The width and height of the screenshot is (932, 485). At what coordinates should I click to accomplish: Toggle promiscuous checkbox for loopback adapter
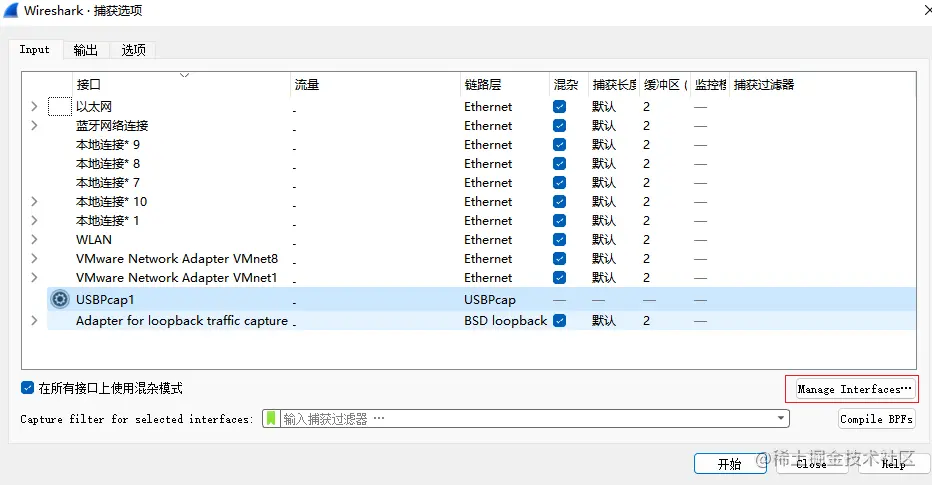pos(559,320)
